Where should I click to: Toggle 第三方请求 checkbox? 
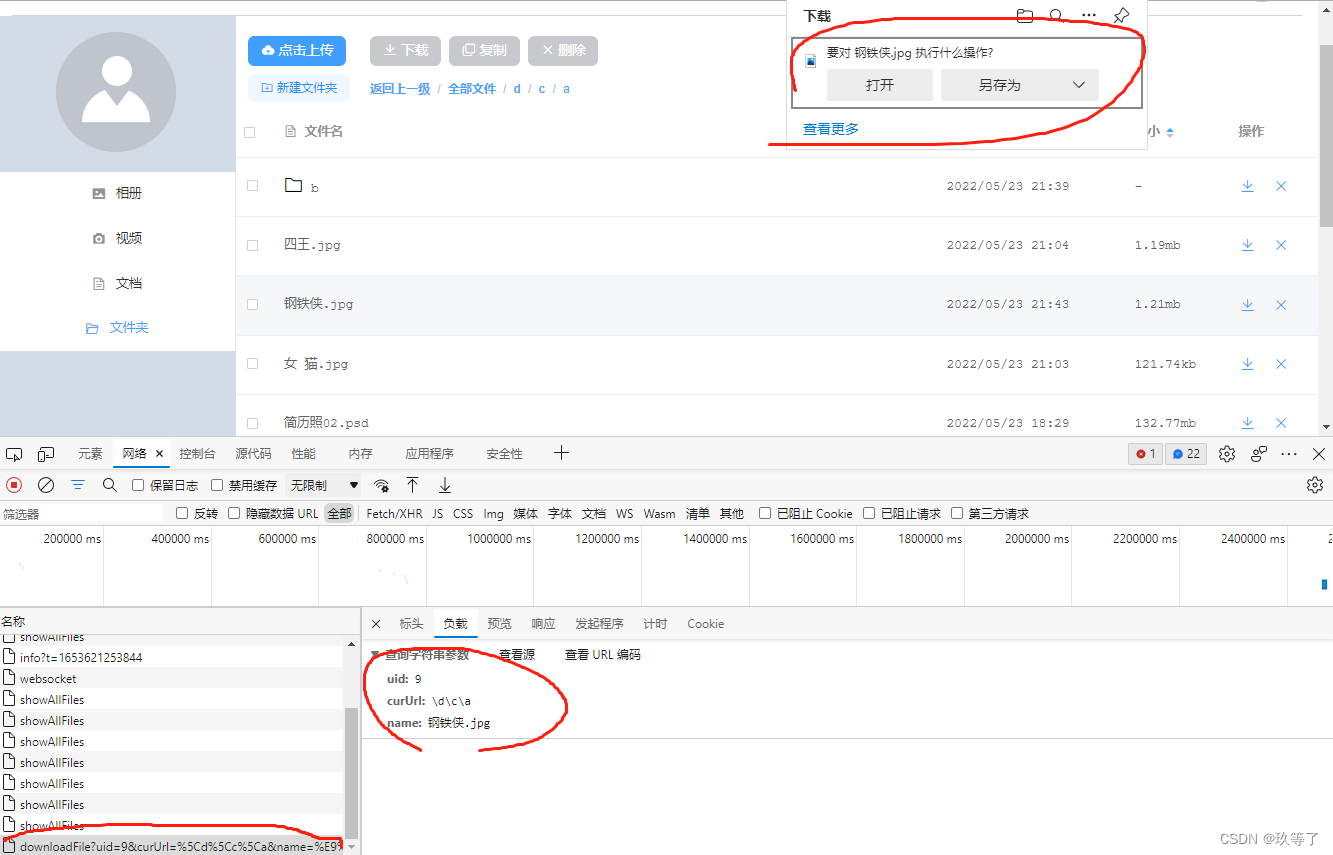click(957, 513)
